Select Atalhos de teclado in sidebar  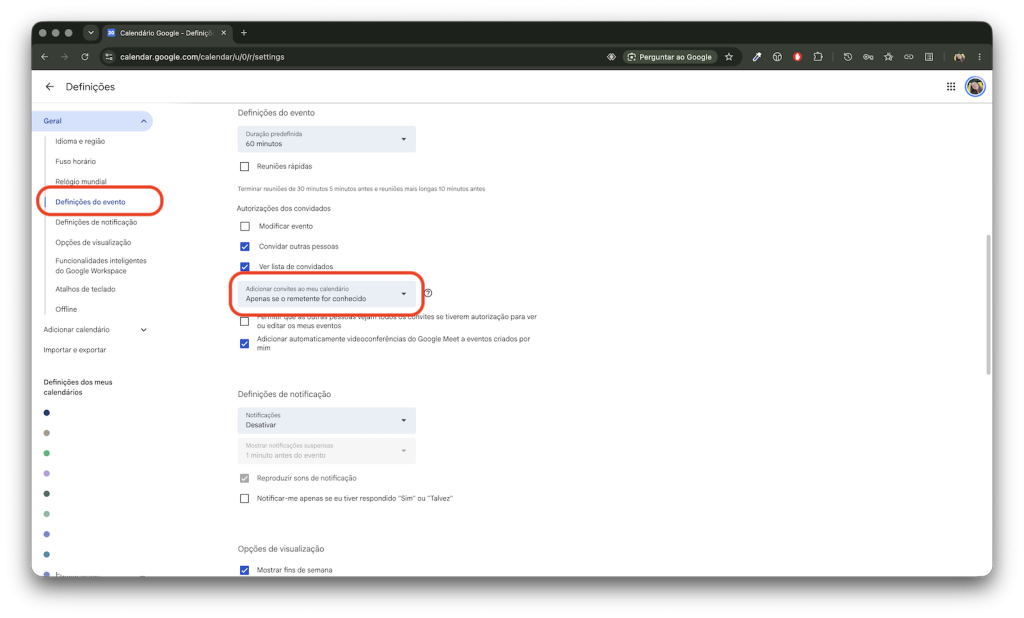point(85,289)
